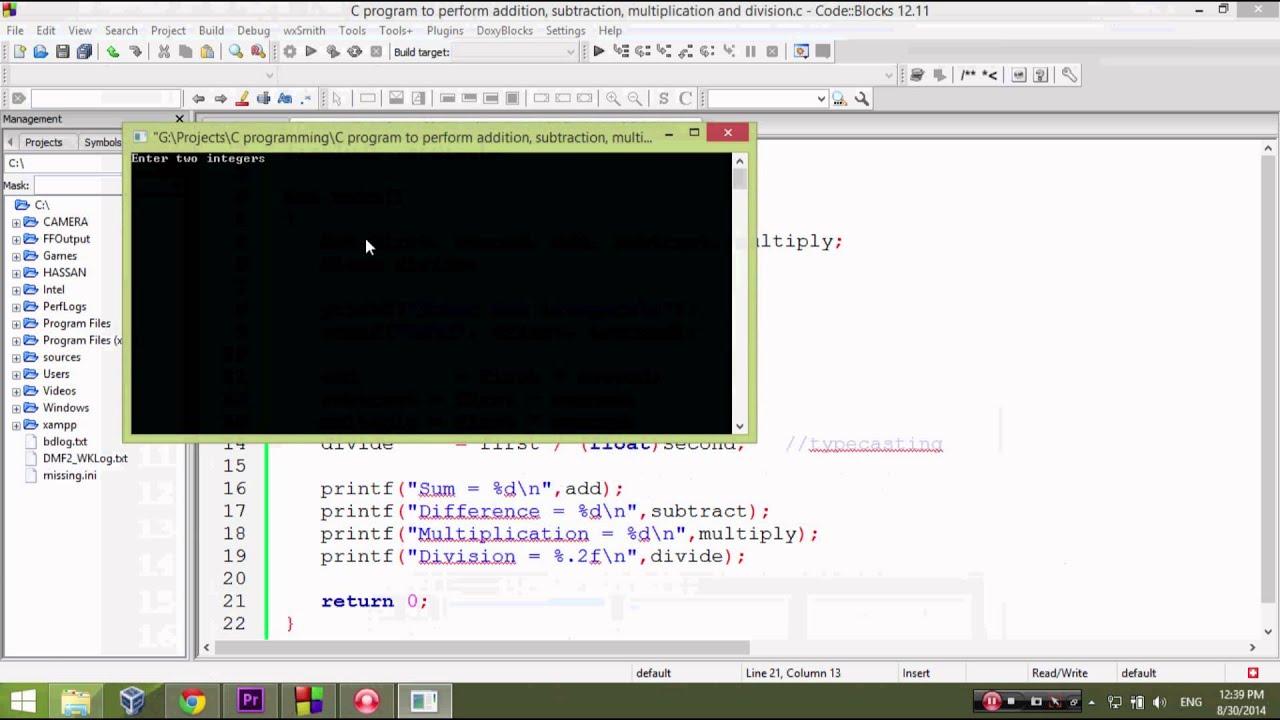Jump forward with right arrow icon
The height and width of the screenshot is (720, 1280).
point(220,98)
